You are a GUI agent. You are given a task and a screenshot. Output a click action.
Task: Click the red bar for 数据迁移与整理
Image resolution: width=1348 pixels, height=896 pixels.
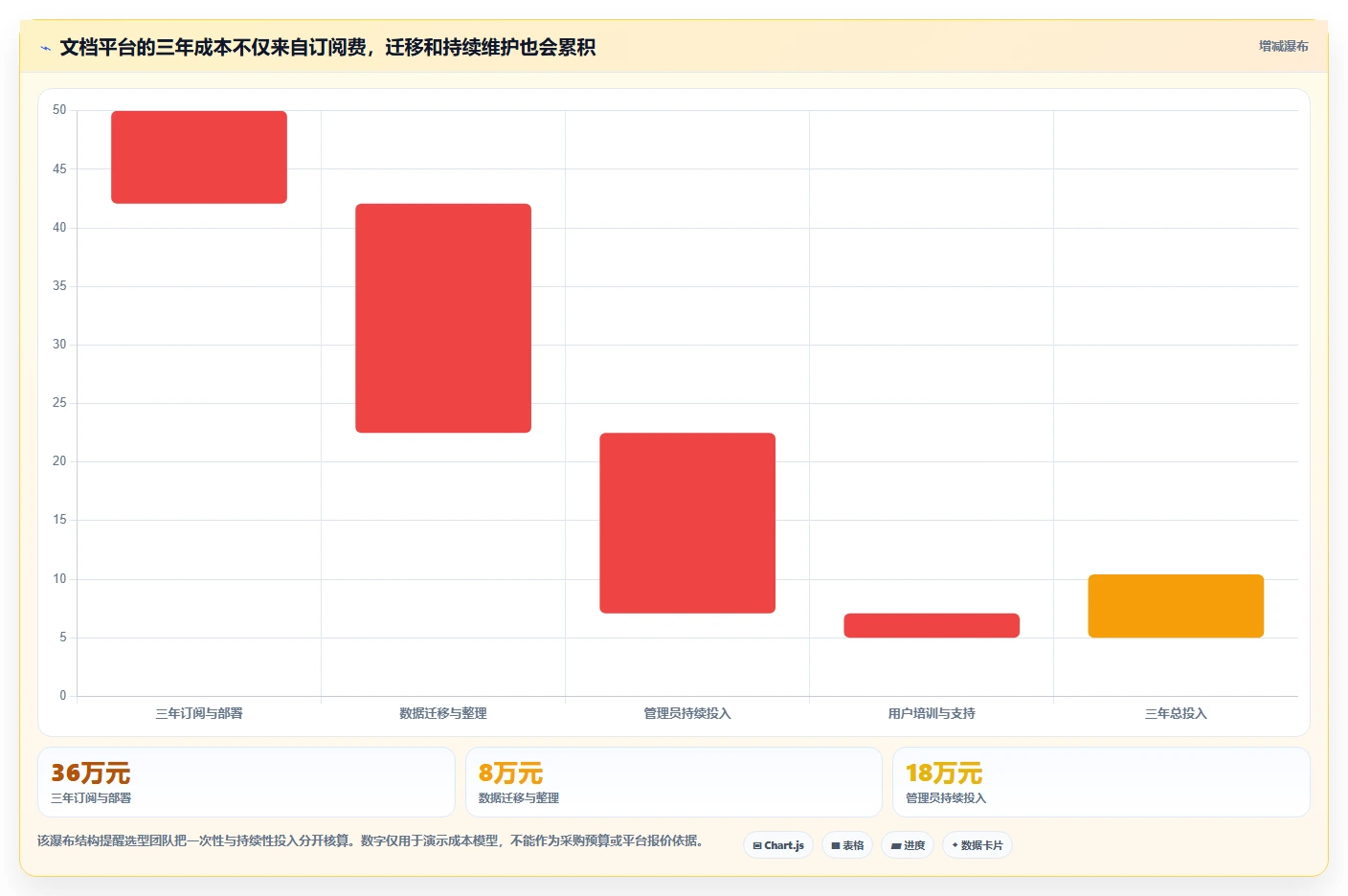click(443, 318)
